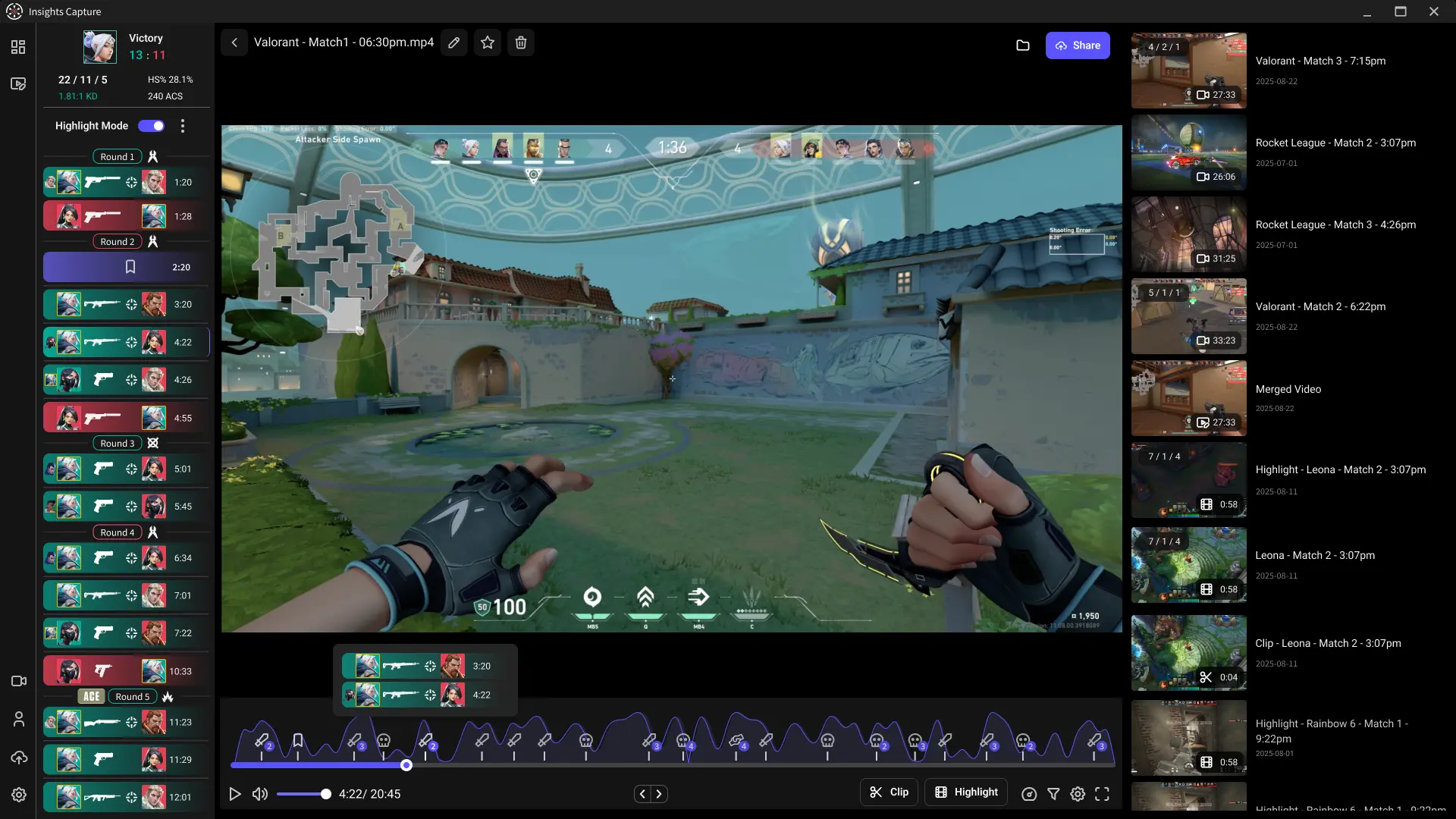Go back using the arrow beside the filename
Image resolution: width=1456 pixels, height=819 pixels.
[x=234, y=42]
